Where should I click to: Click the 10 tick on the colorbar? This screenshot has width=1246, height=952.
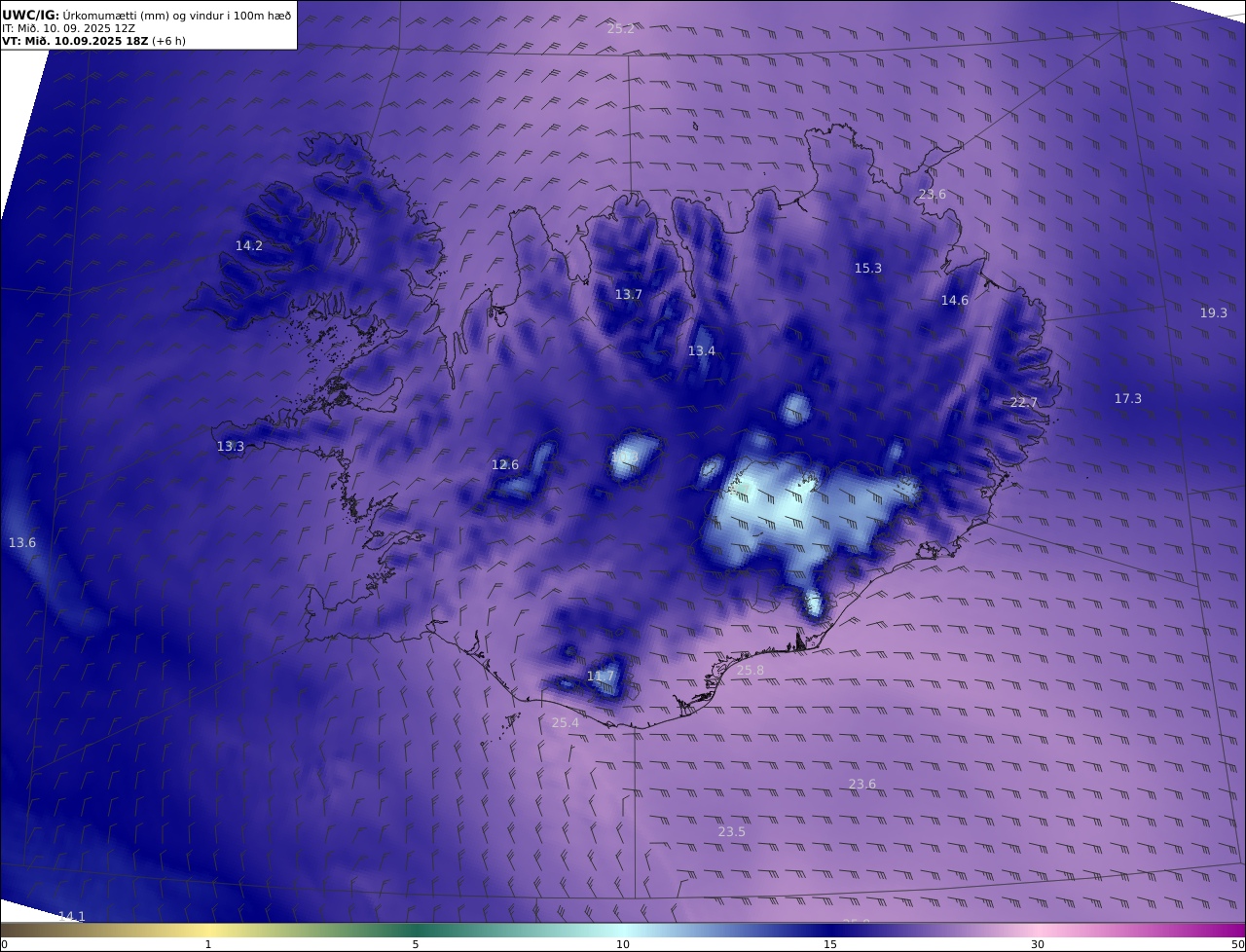(x=623, y=944)
